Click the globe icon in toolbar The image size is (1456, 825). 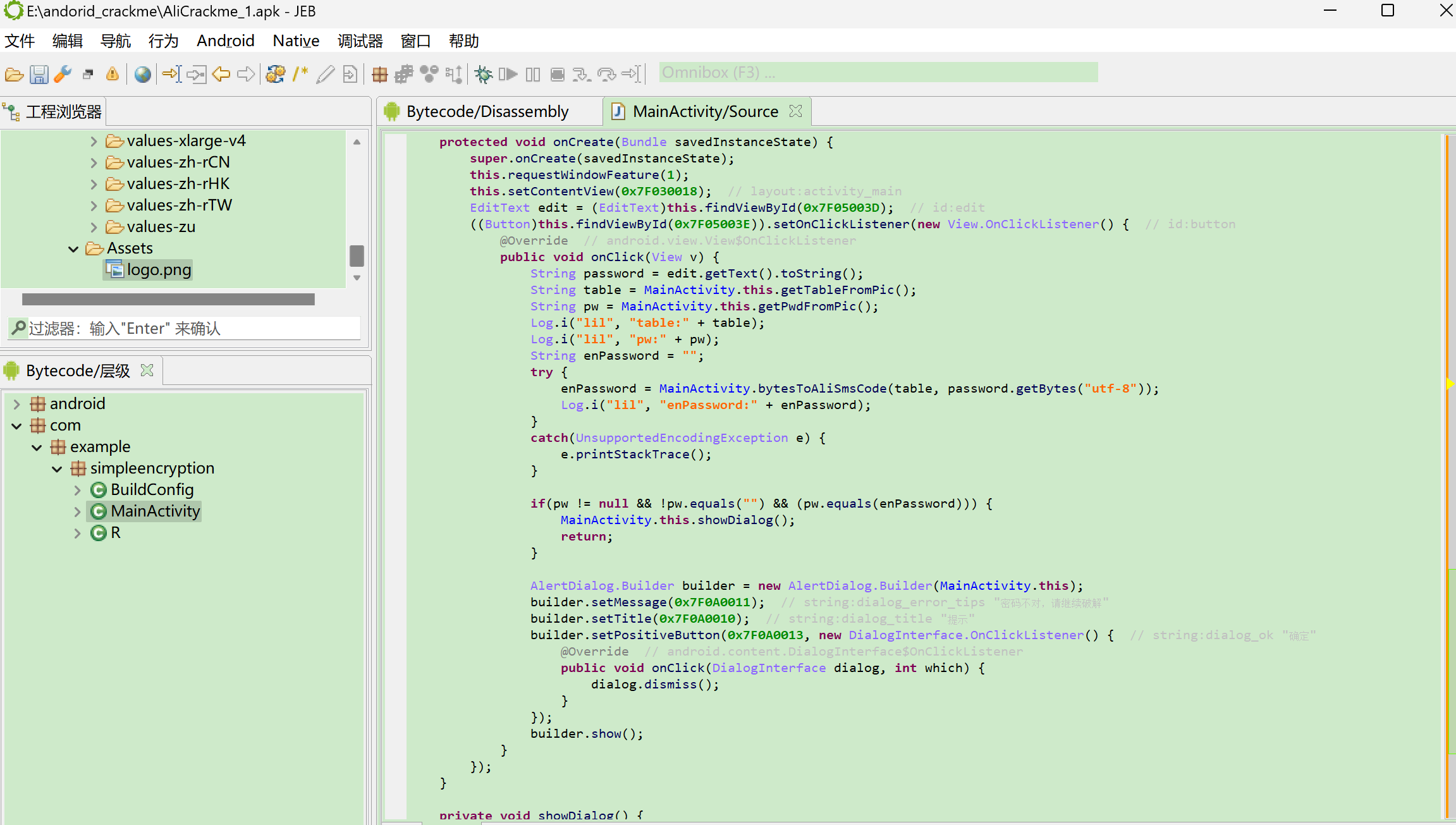143,75
